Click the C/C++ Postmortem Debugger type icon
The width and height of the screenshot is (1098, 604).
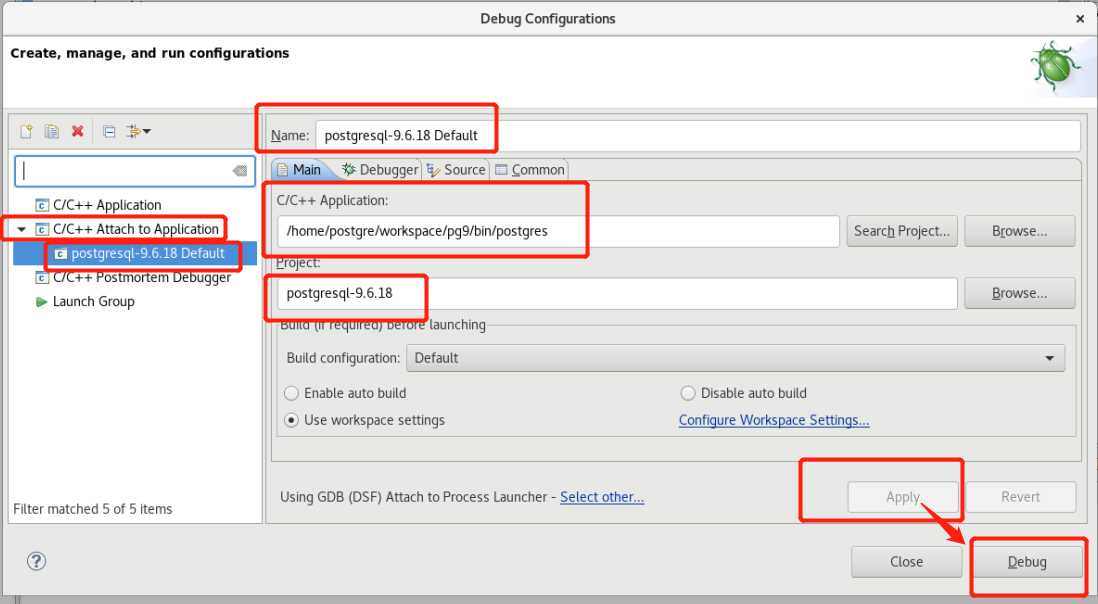tap(42, 278)
